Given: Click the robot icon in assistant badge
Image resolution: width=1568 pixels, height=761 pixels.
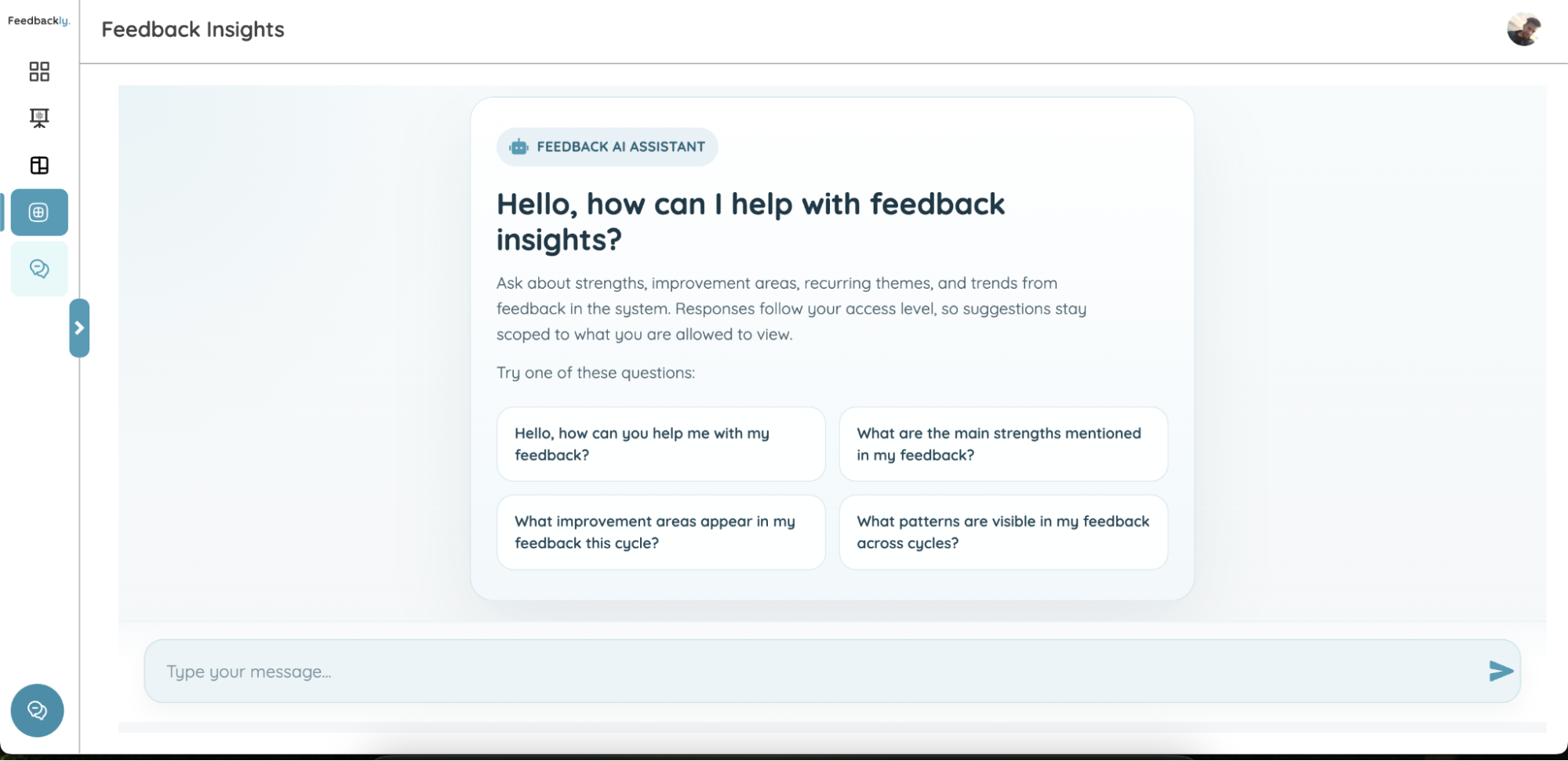Looking at the screenshot, I should [518, 147].
